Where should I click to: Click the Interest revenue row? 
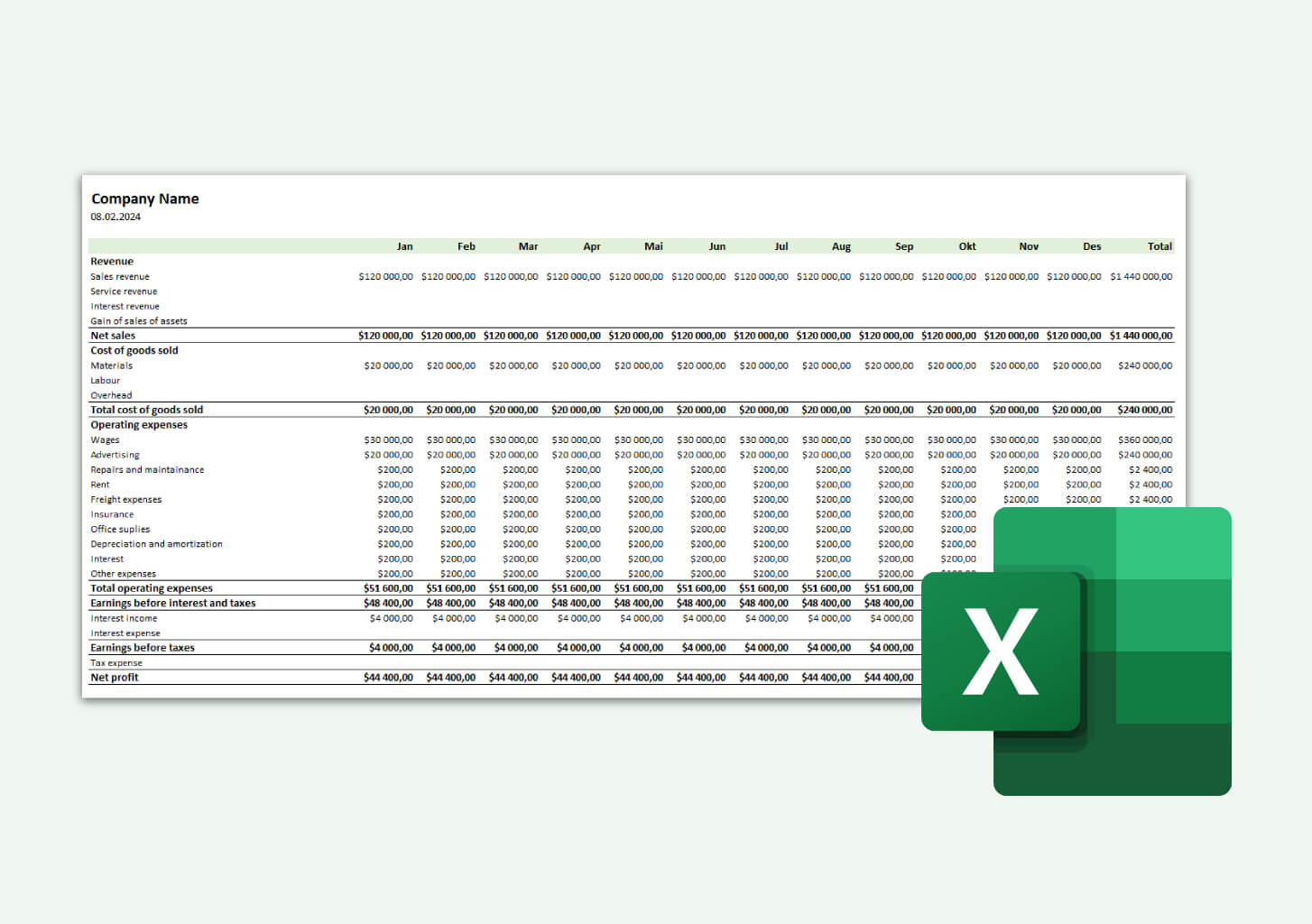pyautogui.click(x=125, y=306)
